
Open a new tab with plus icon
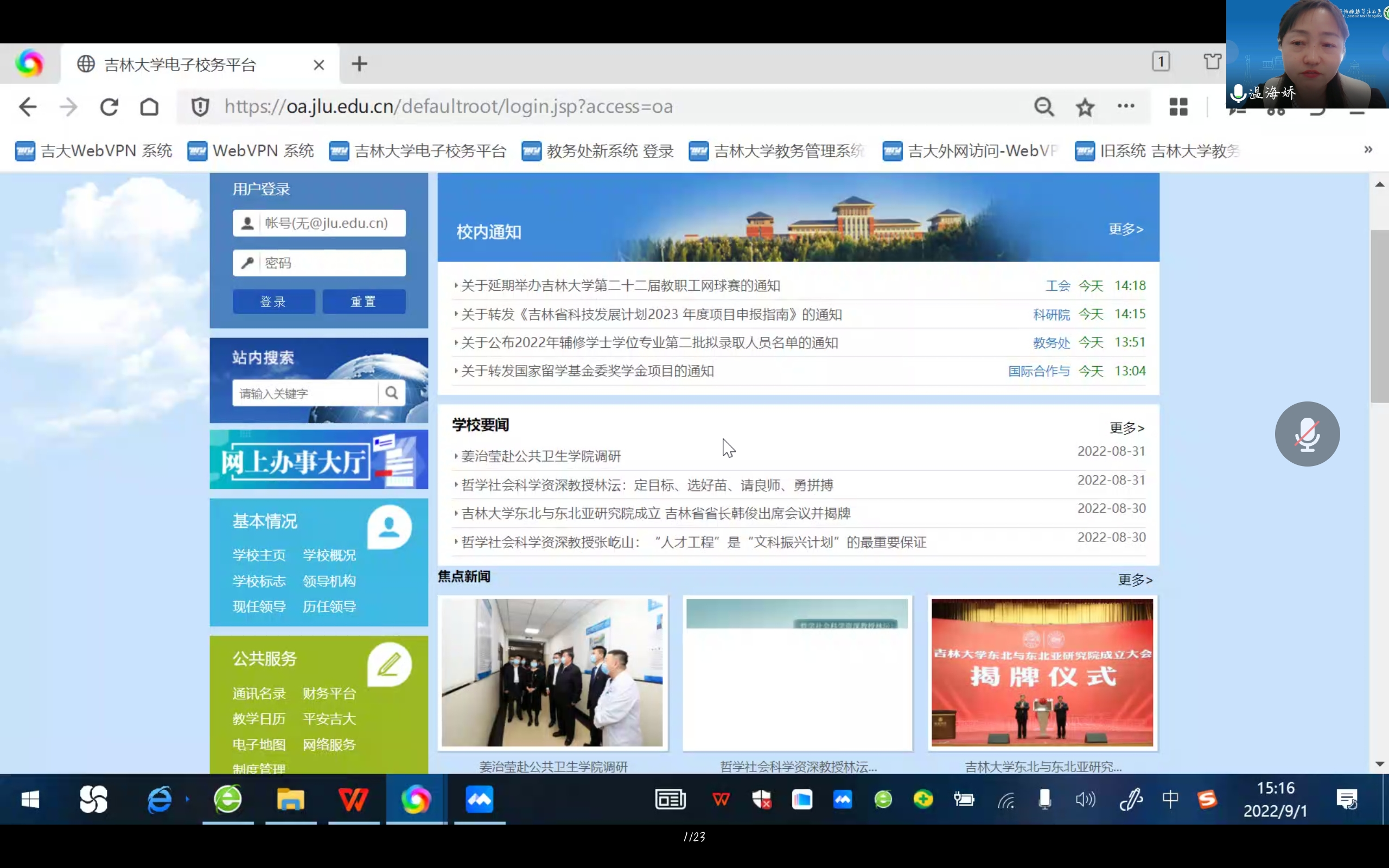359,63
